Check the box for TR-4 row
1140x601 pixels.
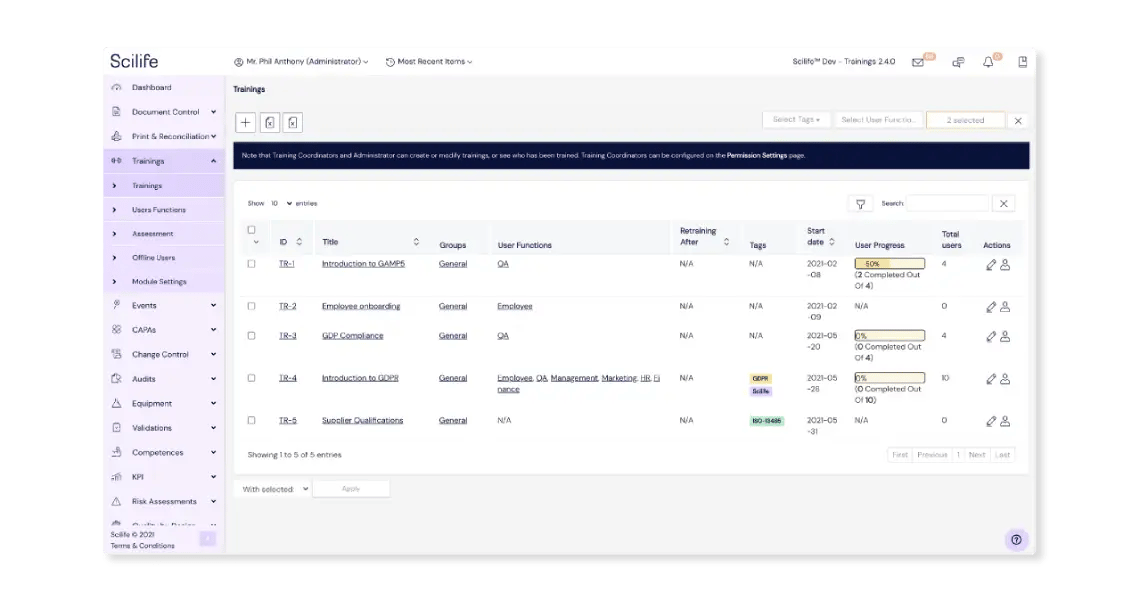click(x=252, y=378)
